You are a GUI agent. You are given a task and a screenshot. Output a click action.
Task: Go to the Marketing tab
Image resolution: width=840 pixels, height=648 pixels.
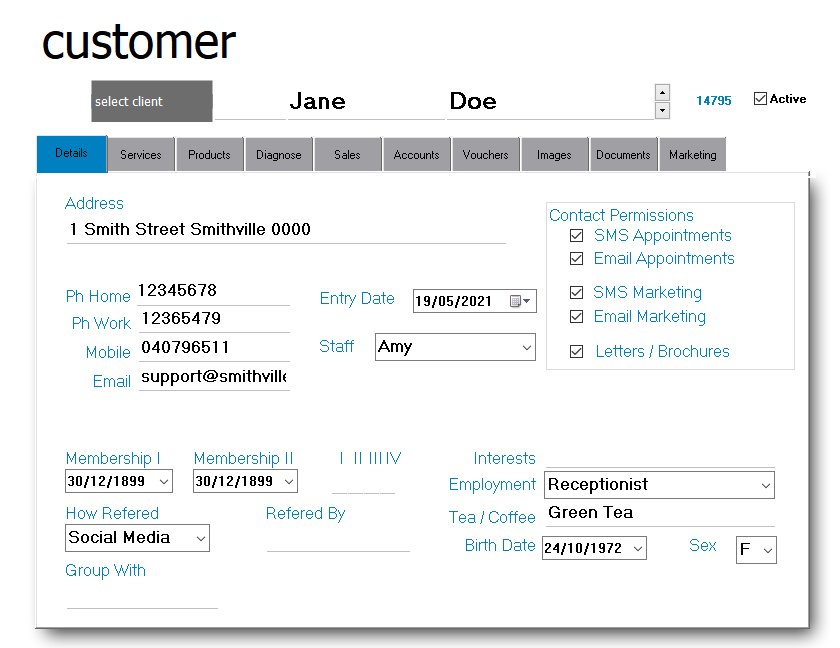[x=693, y=155]
